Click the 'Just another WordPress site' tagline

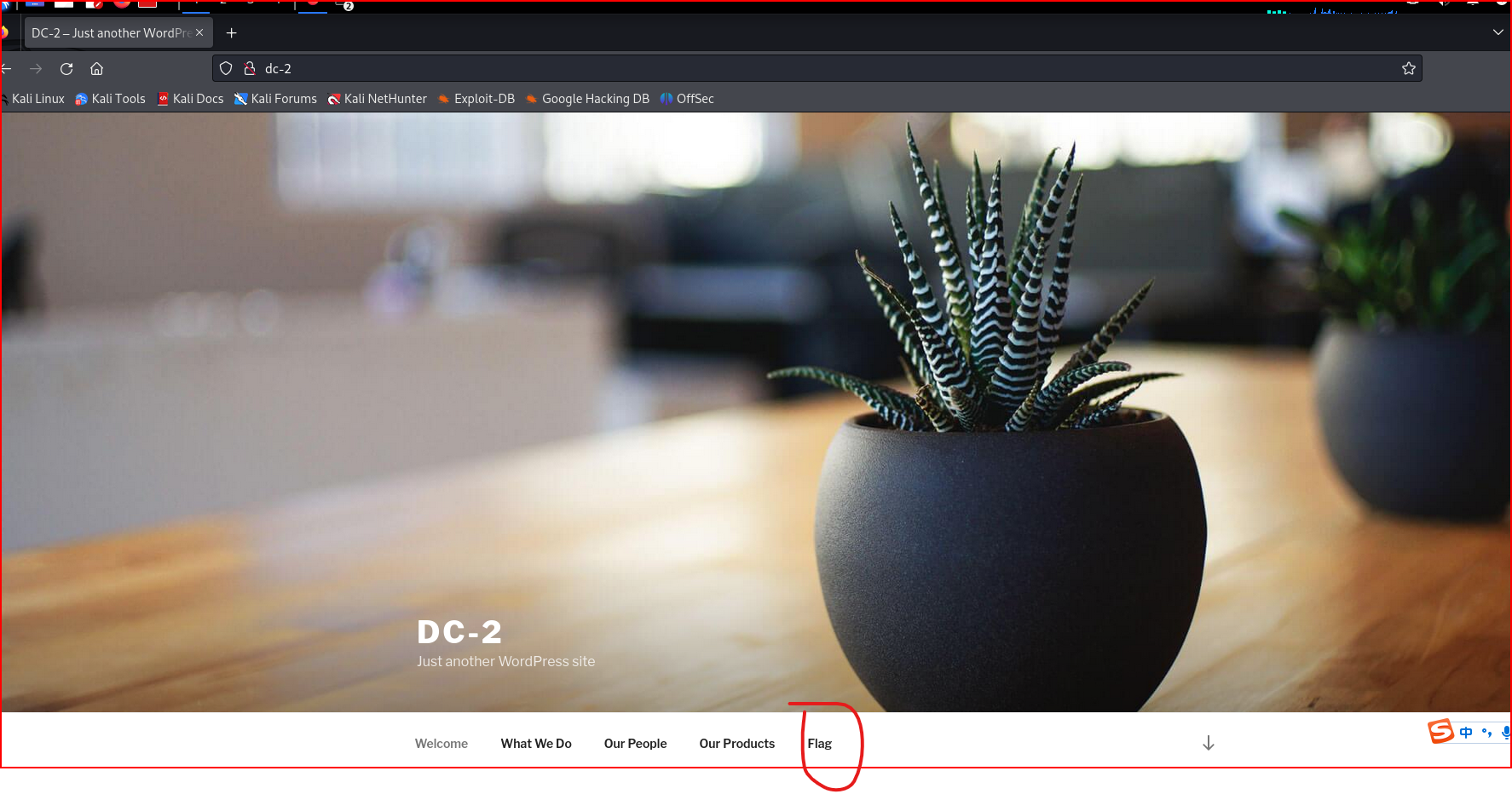pos(506,662)
